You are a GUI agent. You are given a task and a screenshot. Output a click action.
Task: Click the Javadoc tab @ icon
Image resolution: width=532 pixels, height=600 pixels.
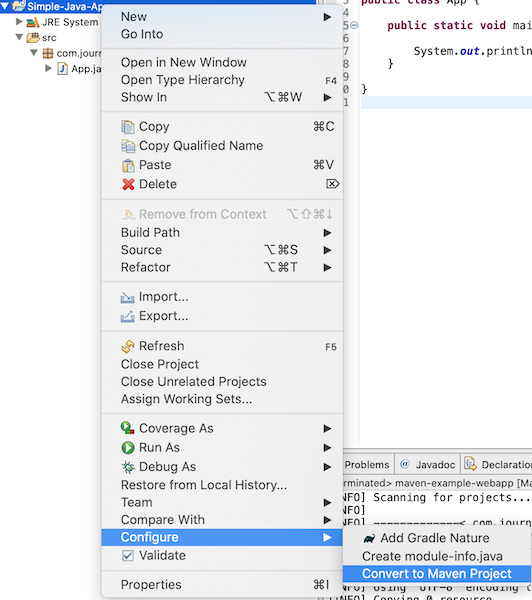coord(405,464)
